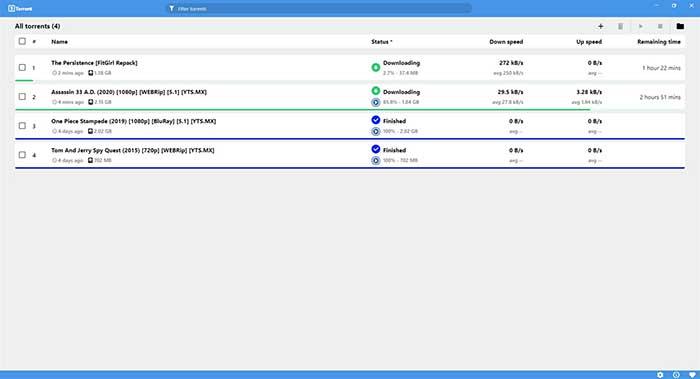
Task: Open settings gear in bottom bar
Action: click(x=660, y=375)
